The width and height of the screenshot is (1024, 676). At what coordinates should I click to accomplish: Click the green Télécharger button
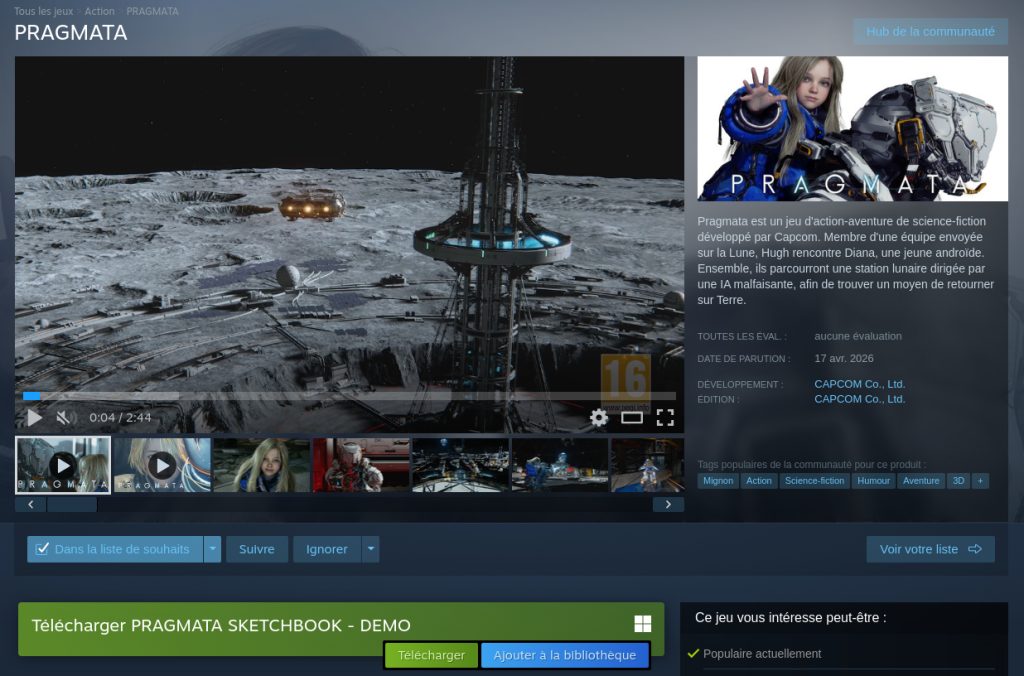pos(430,655)
